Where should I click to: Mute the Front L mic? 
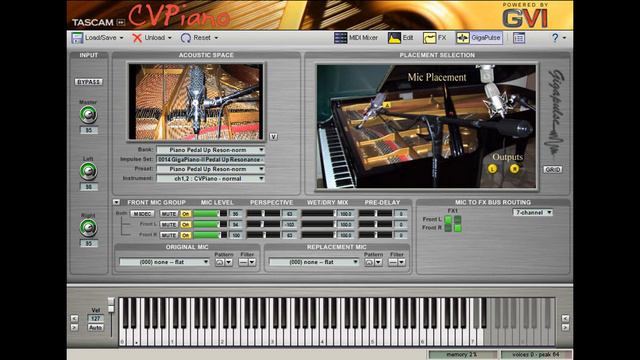[168, 224]
